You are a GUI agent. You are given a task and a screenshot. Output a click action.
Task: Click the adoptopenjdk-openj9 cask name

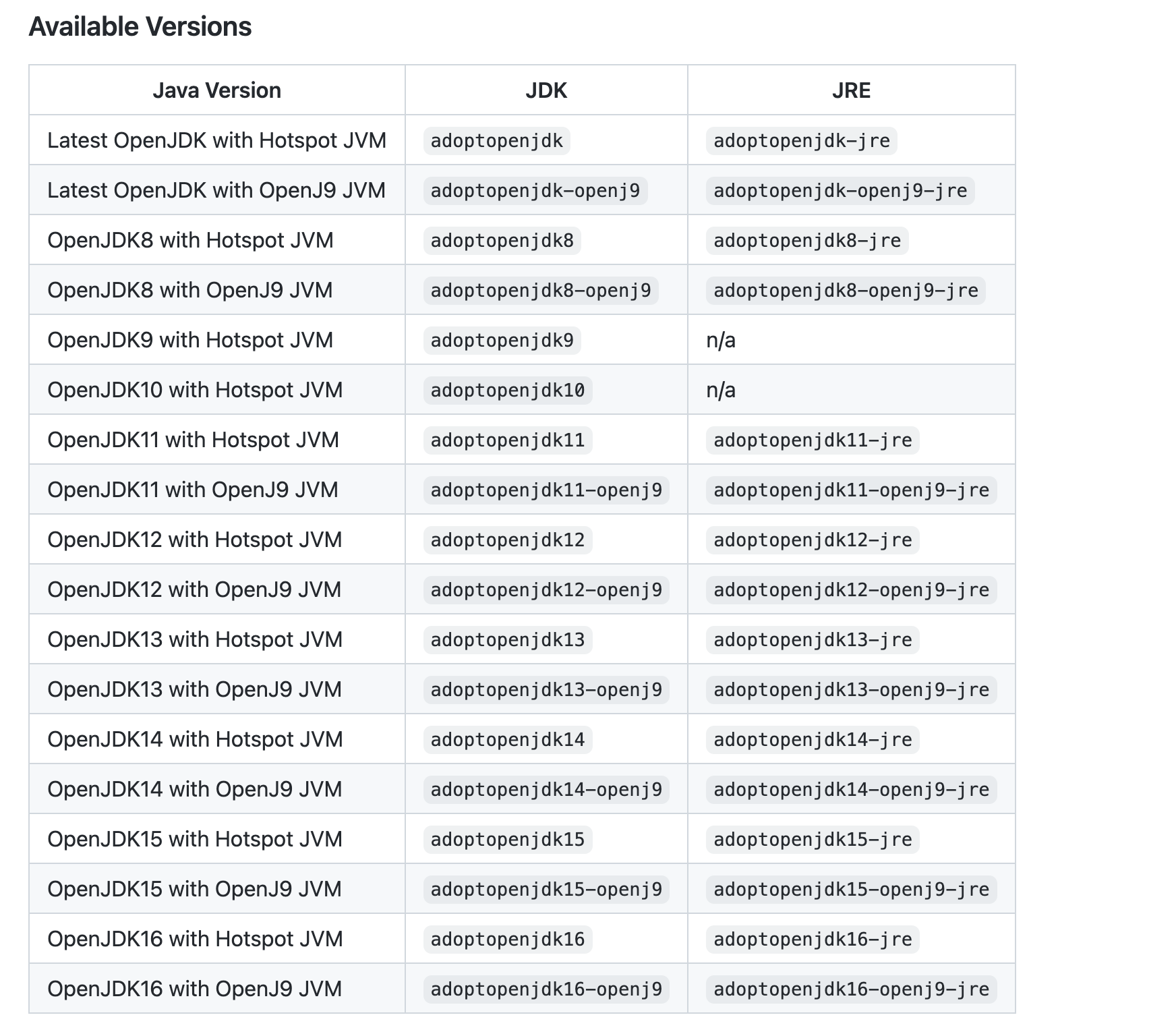click(x=535, y=191)
